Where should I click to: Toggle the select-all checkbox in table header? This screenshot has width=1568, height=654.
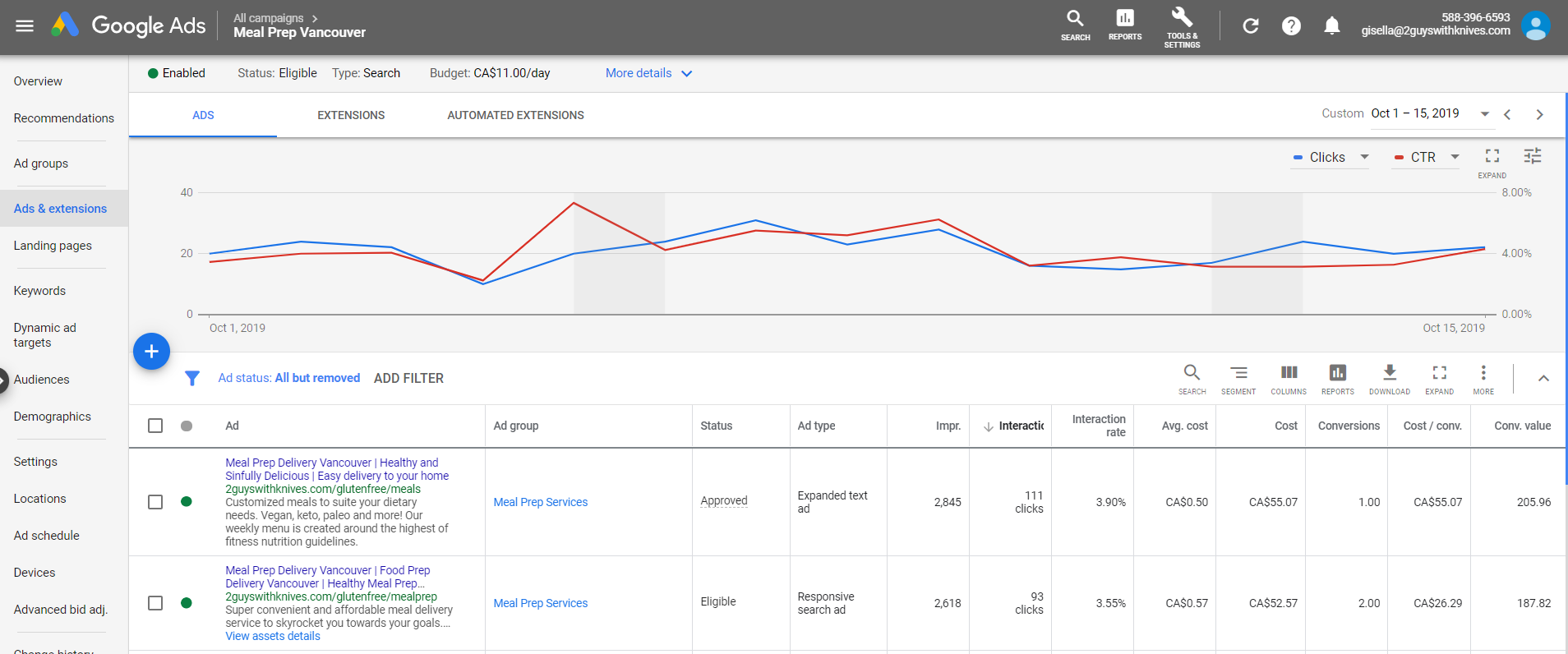(x=155, y=426)
